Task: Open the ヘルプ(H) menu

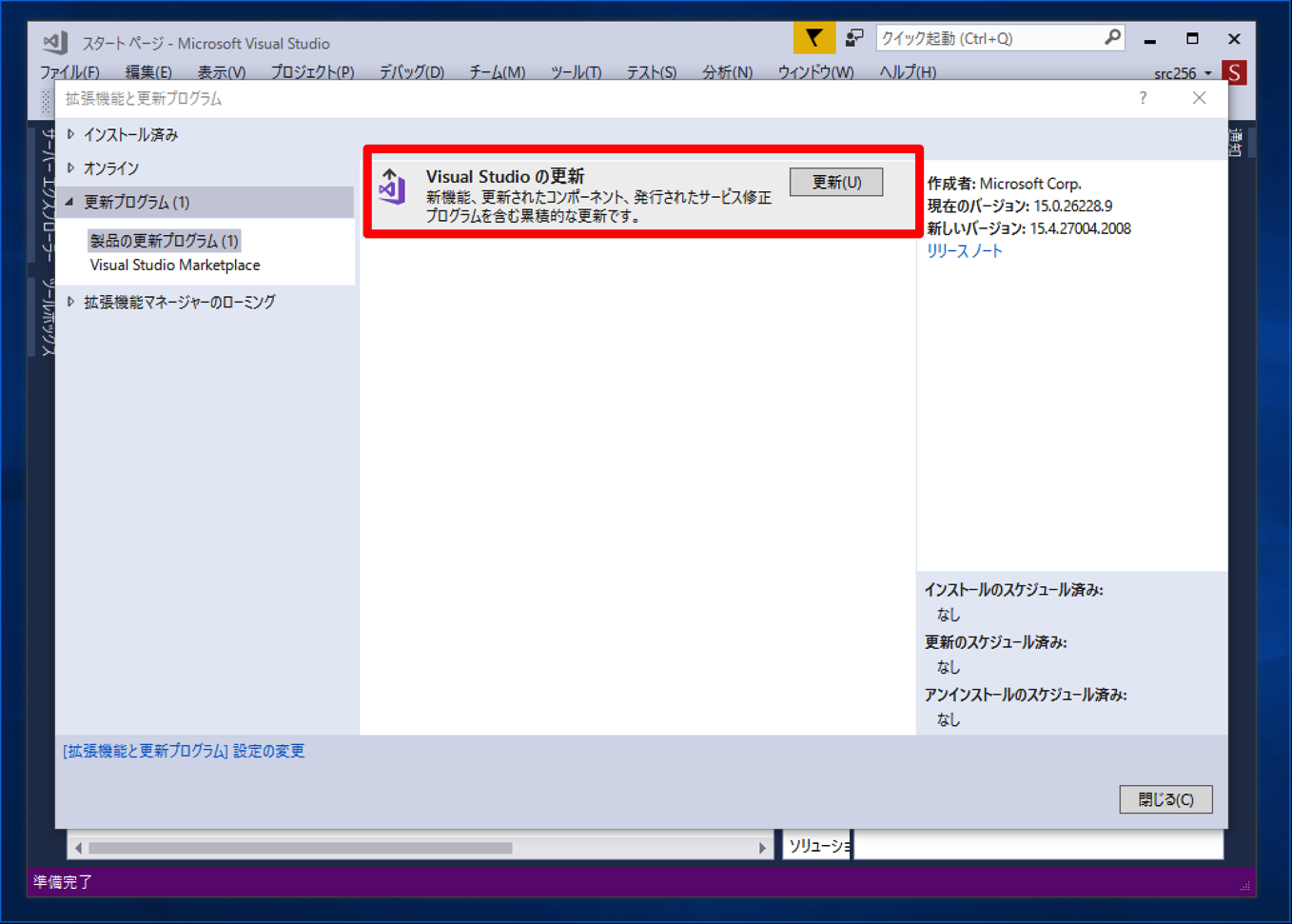Action: click(908, 72)
